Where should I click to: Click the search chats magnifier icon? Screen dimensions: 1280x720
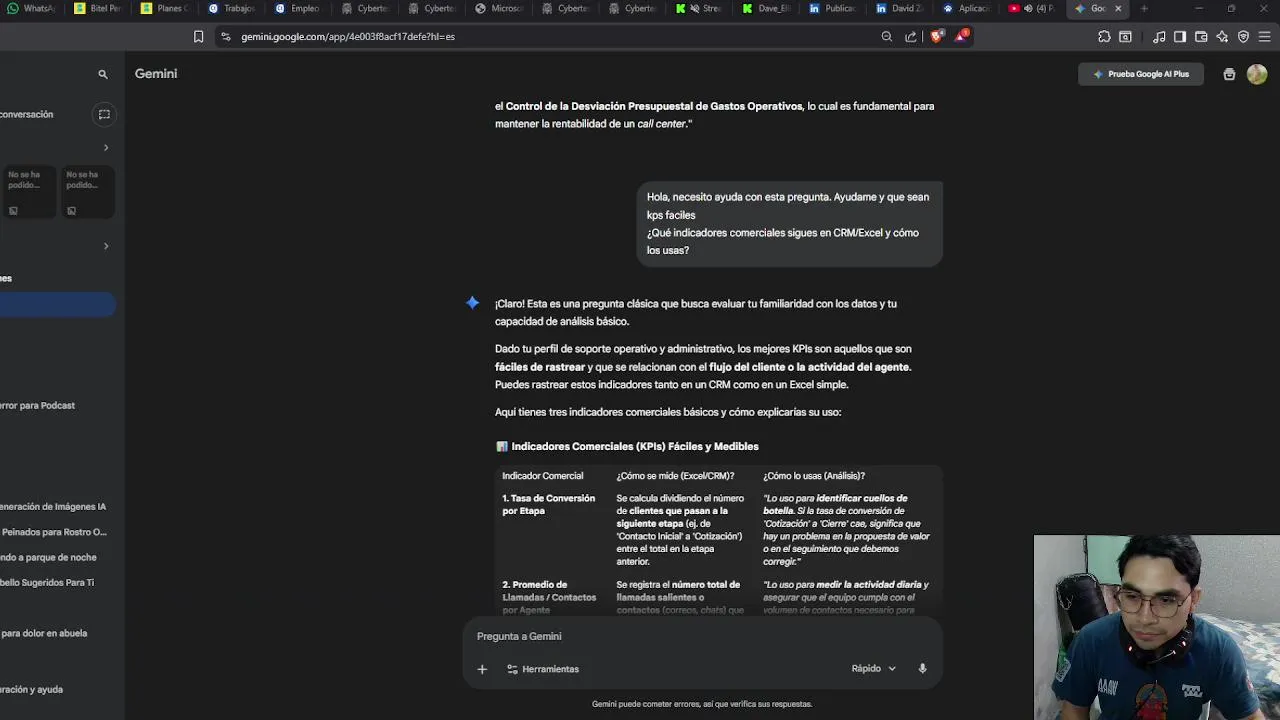point(102,74)
